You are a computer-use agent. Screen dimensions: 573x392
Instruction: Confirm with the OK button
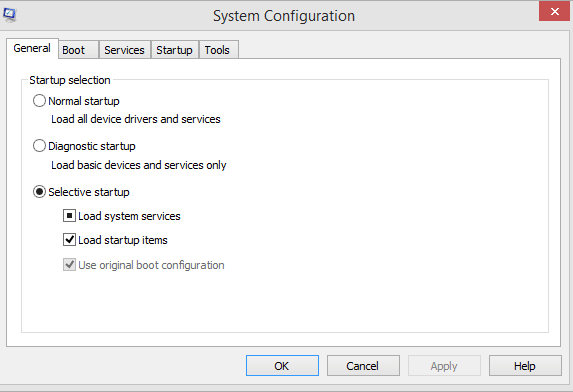click(x=282, y=366)
